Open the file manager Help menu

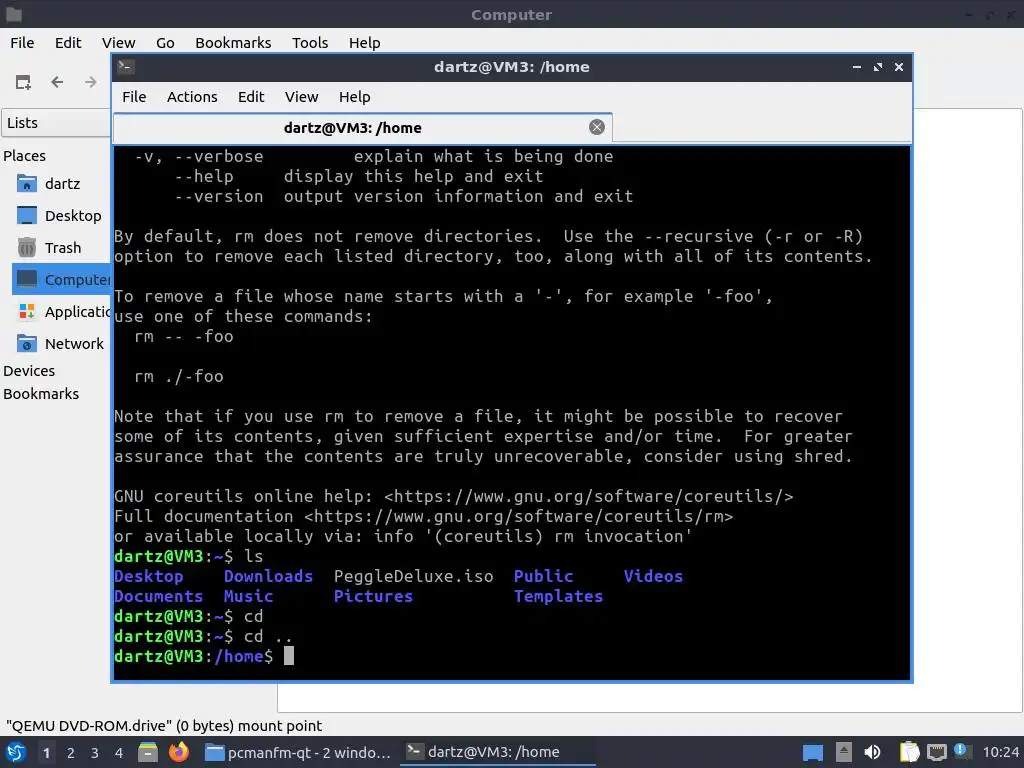(364, 42)
